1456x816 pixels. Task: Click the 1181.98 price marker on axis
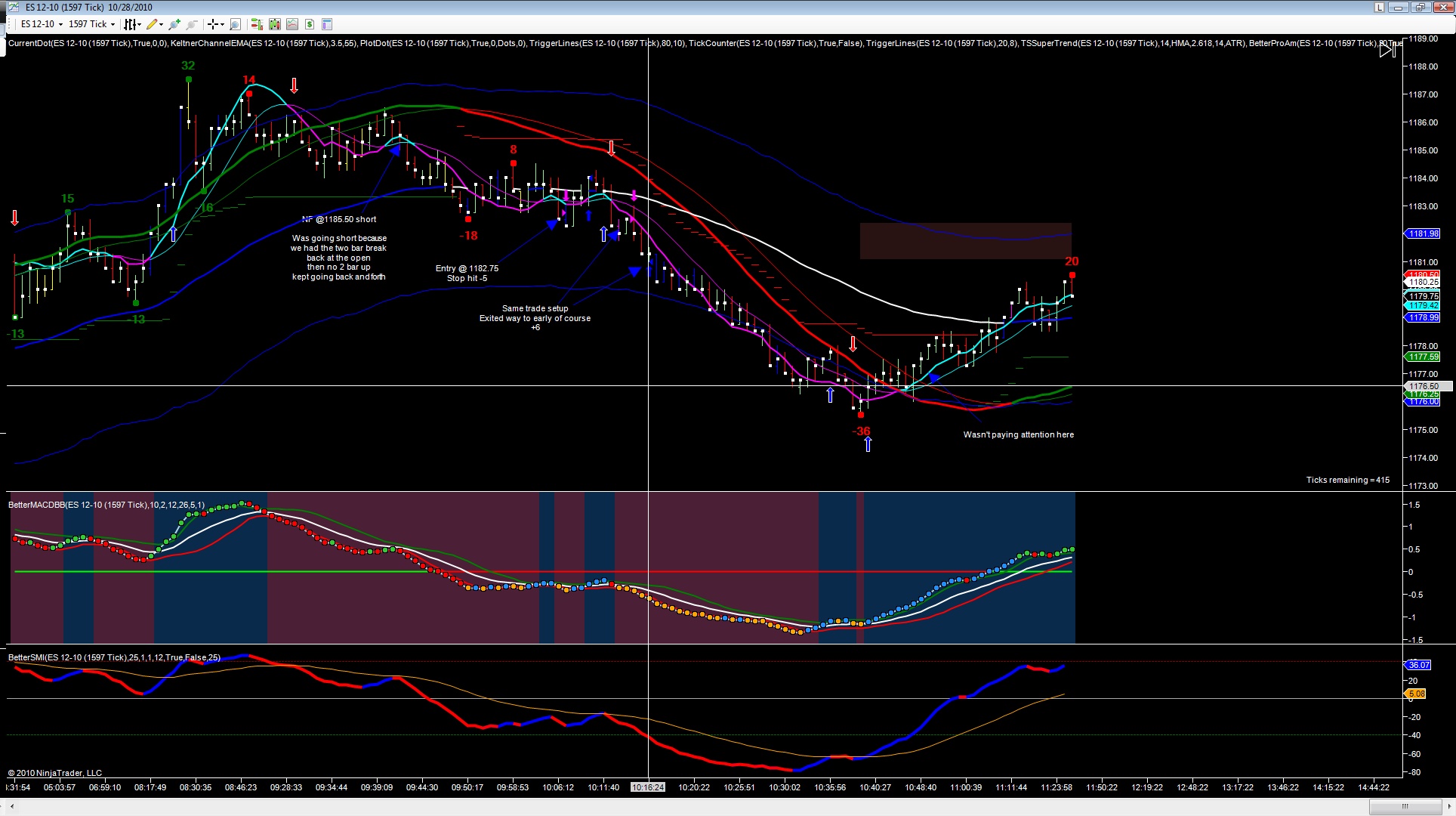click(x=1422, y=233)
